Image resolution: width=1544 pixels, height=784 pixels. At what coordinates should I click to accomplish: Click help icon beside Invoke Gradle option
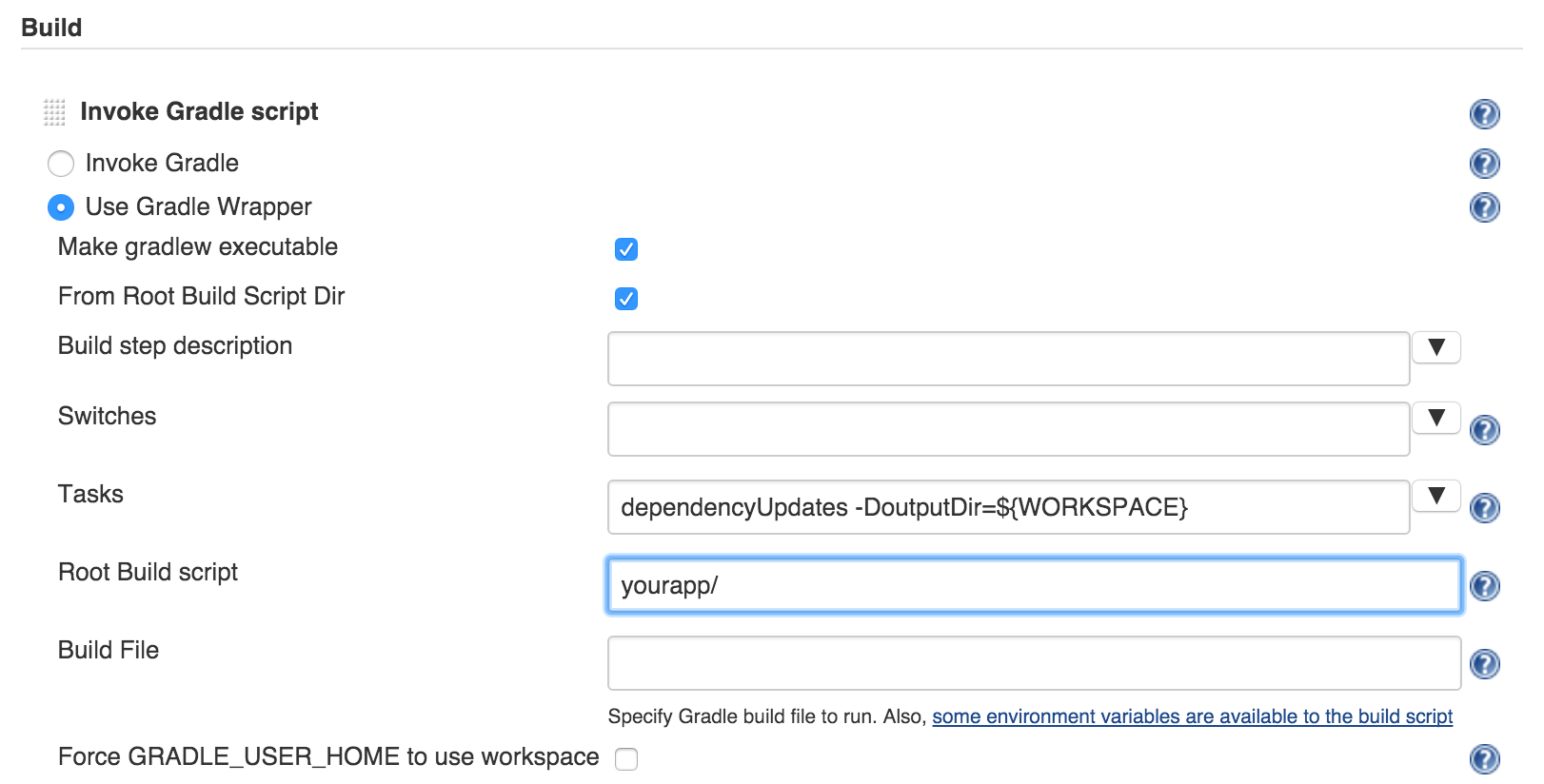click(x=1484, y=164)
